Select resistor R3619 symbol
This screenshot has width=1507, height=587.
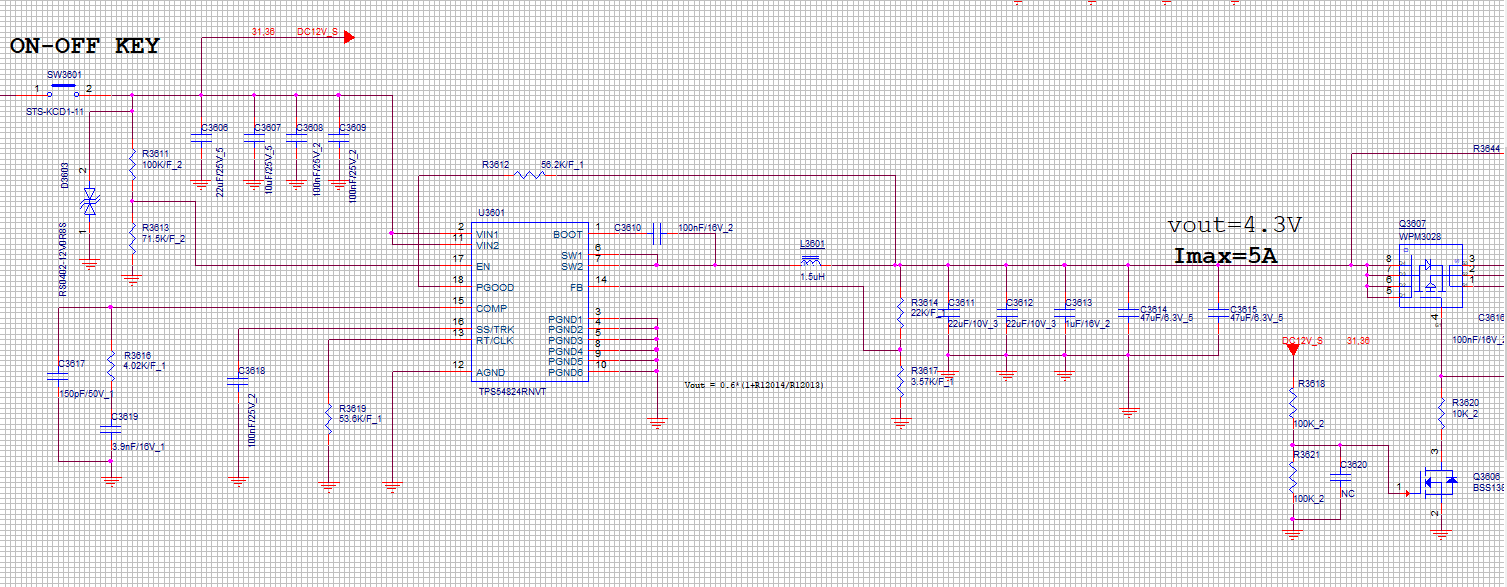point(327,418)
